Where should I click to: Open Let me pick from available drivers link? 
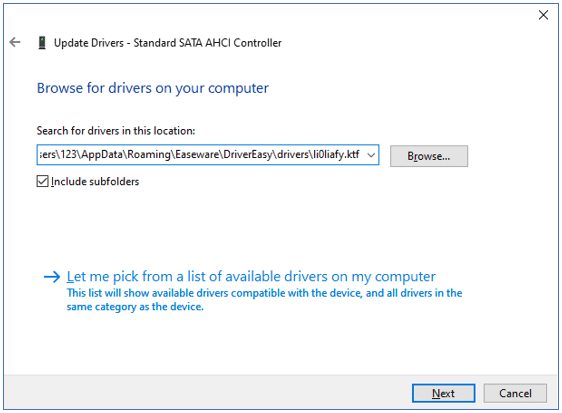tap(251, 276)
